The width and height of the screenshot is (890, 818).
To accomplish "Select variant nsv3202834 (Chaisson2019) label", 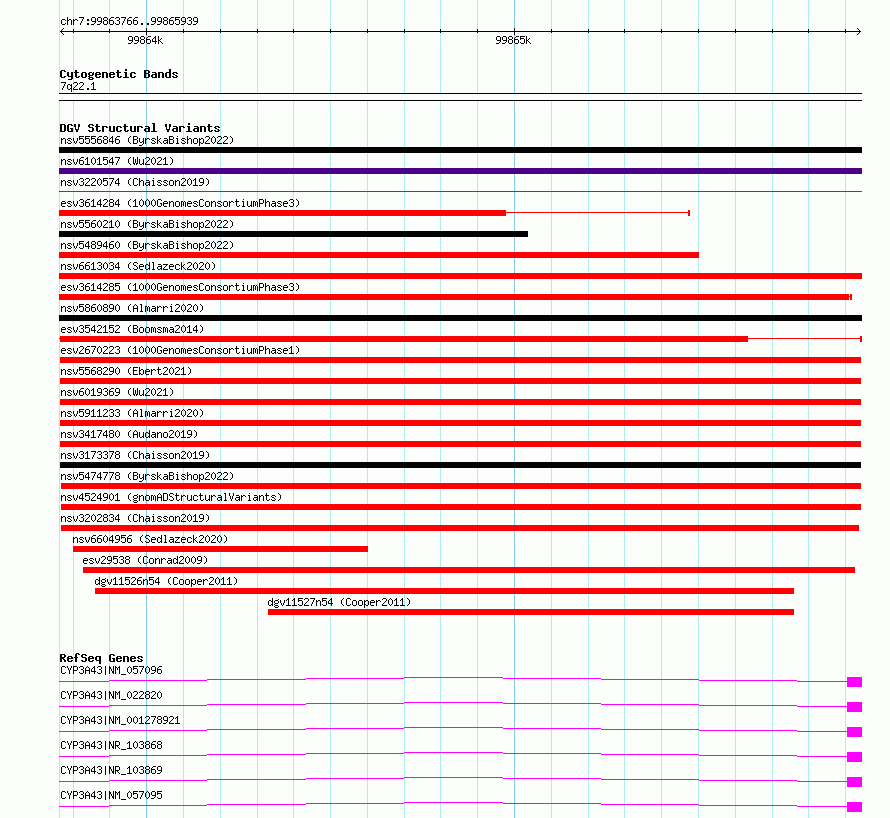I will (135, 518).
